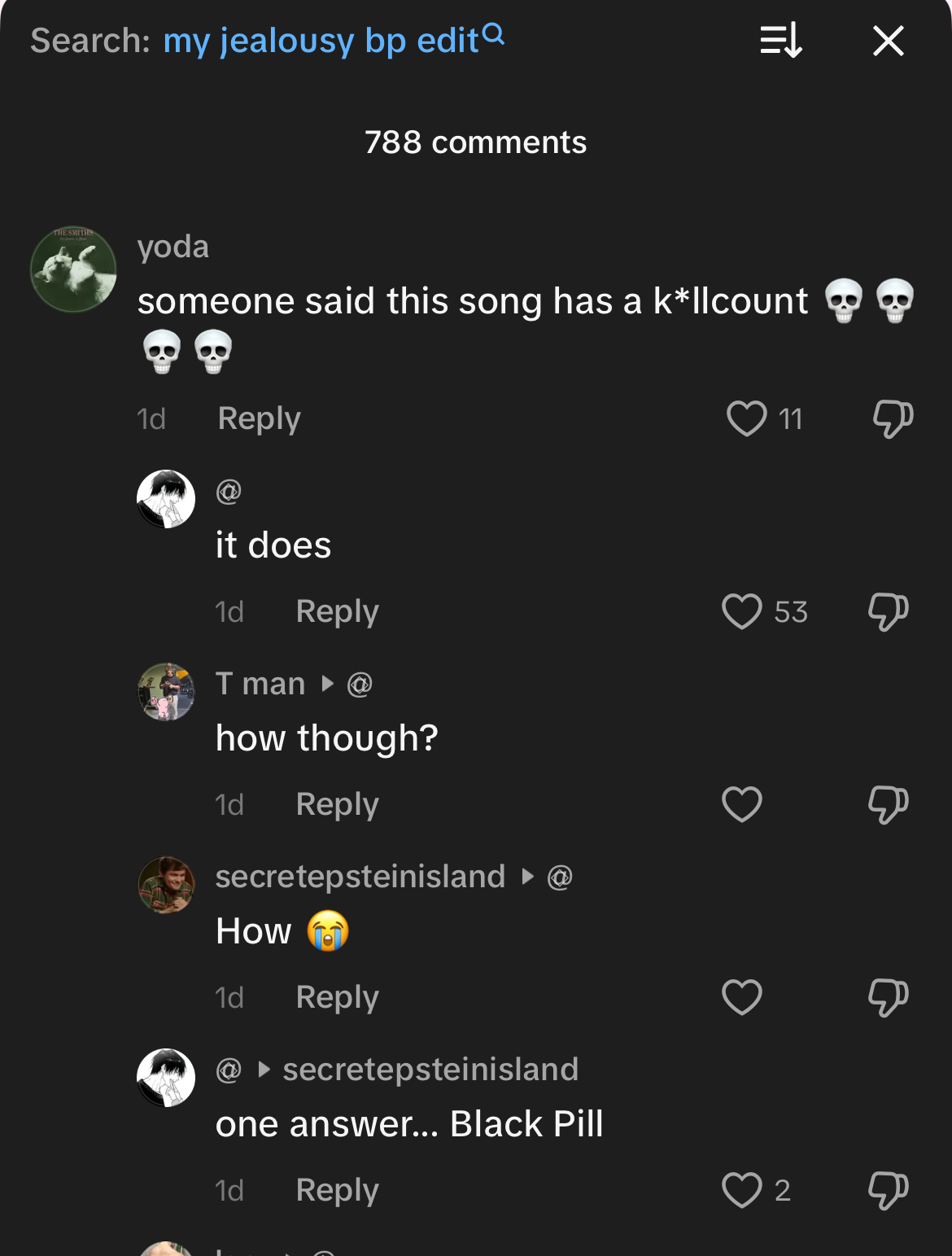Open the 'my jealousy bp edit' search link
This screenshot has width=952, height=1256.
coord(321,41)
